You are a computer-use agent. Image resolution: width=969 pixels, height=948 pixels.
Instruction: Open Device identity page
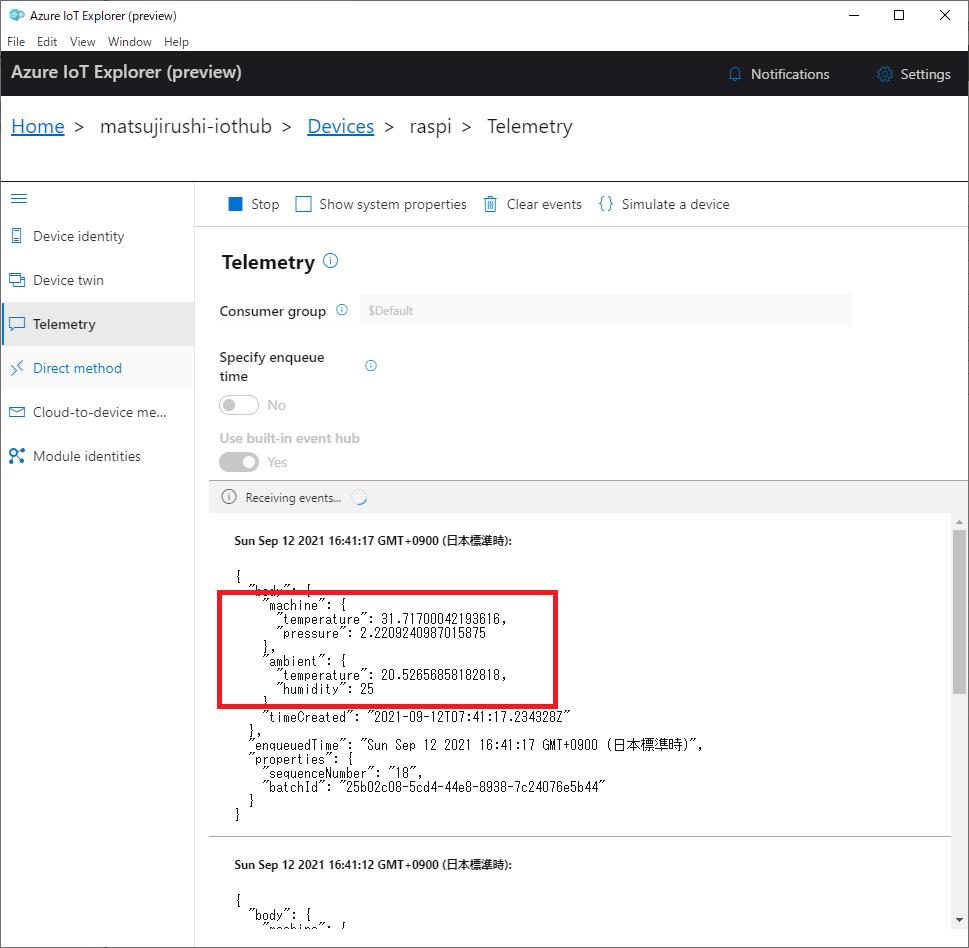coord(98,236)
